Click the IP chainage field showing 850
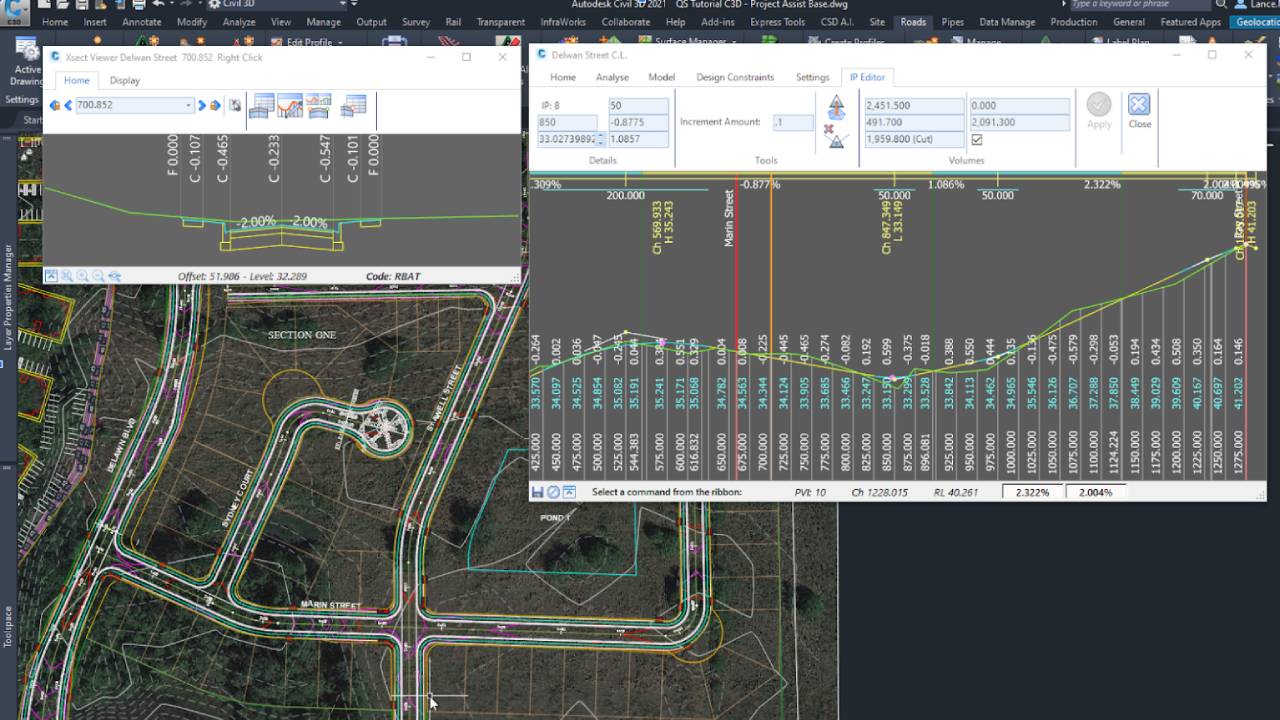This screenshot has width=1280, height=720. tap(567, 122)
